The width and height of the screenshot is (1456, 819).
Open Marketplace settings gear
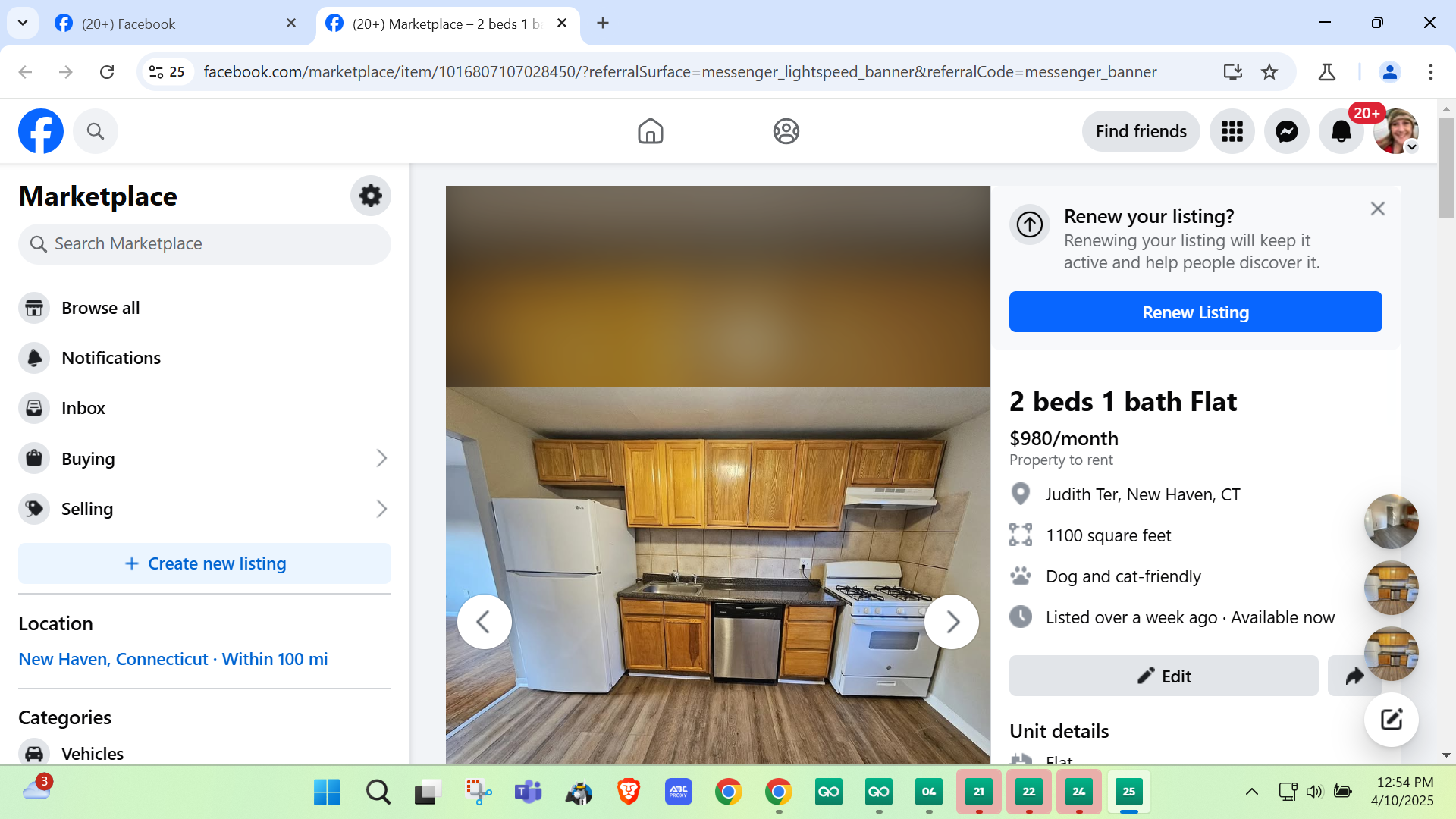point(370,196)
